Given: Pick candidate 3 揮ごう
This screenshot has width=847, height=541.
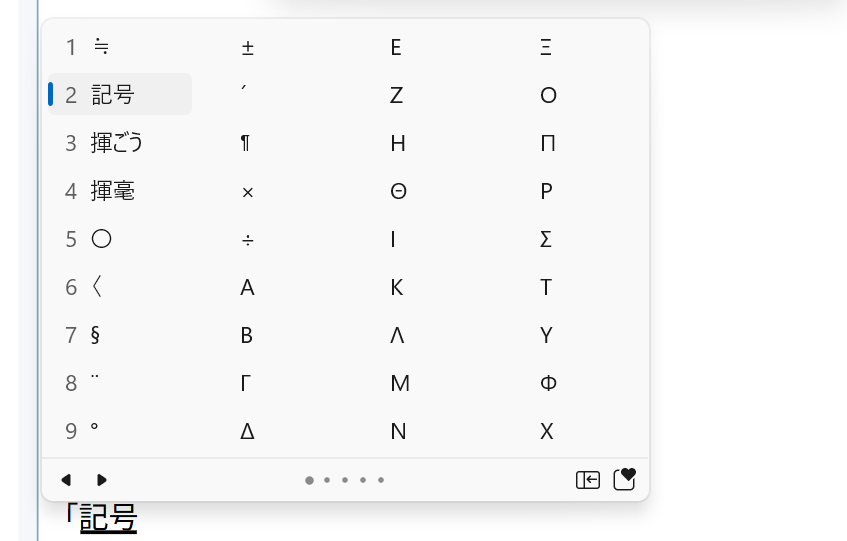Looking at the screenshot, I should 117,143.
